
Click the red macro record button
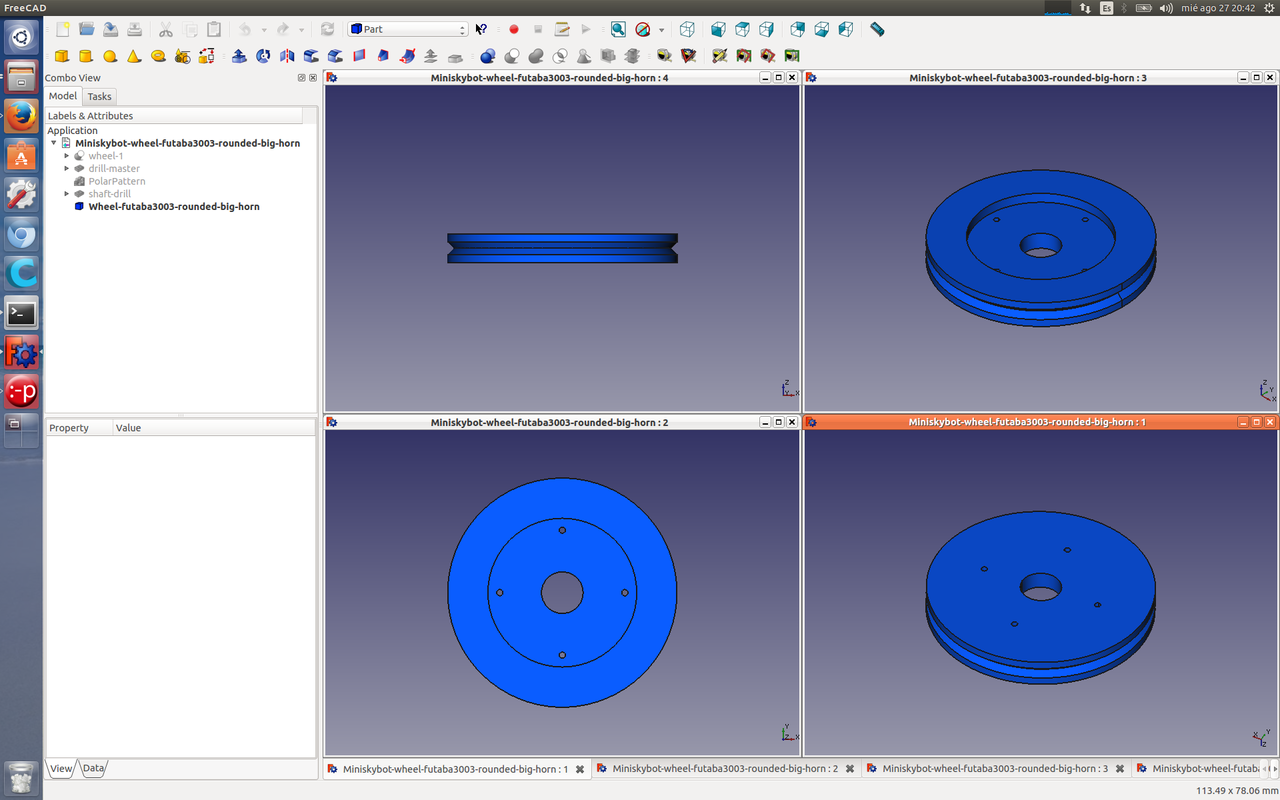[x=514, y=30]
